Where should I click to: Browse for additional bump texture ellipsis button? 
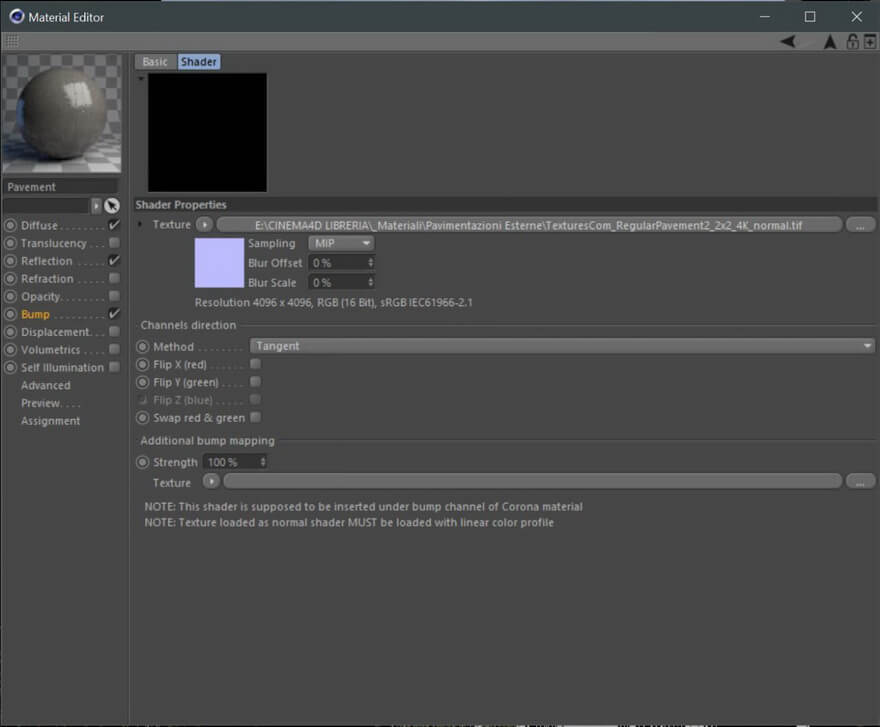click(860, 481)
